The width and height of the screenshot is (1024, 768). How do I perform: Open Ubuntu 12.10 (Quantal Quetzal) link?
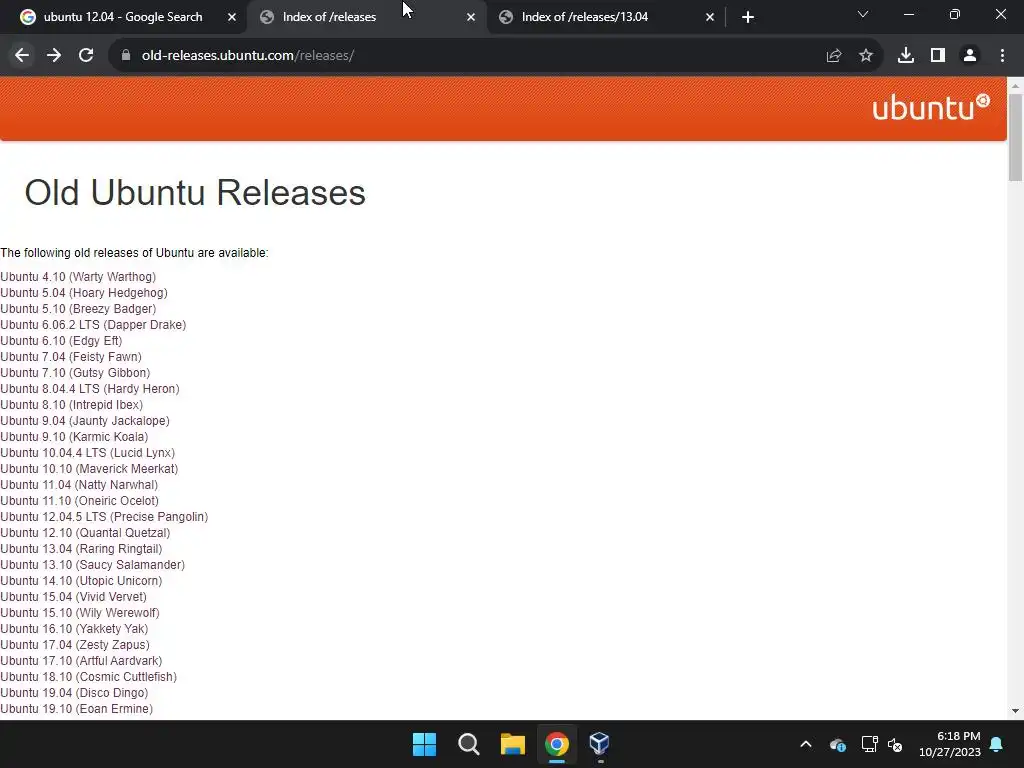click(86, 533)
